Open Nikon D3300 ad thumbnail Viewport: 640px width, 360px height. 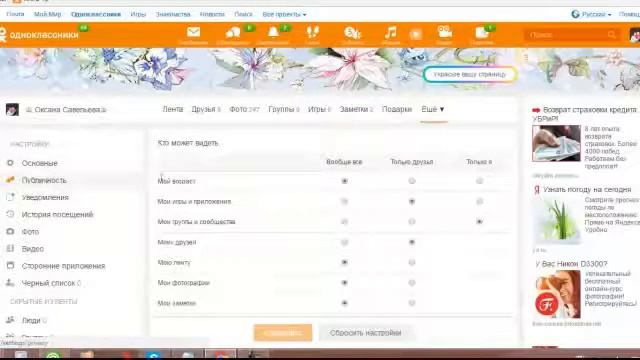click(x=558, y=294)
